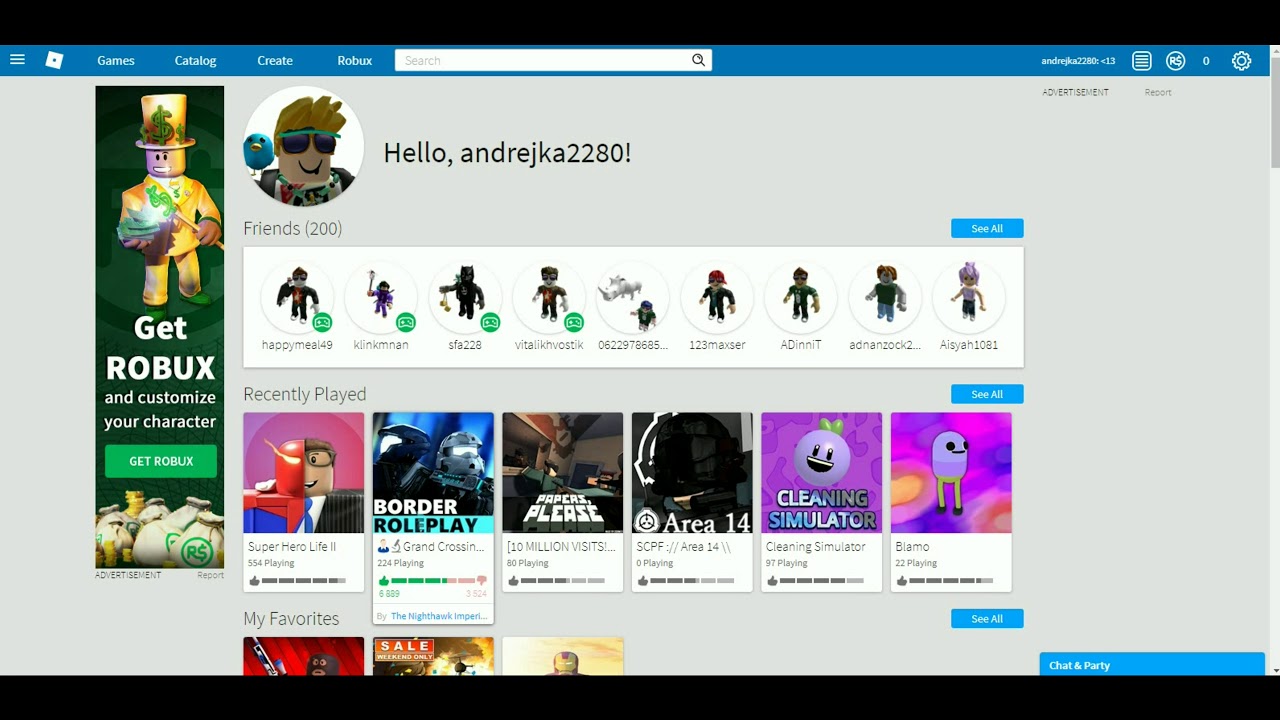Click in the Search input field
Image resolution: width=1280 pixels, height=720 pixels.
pos(543,60)
